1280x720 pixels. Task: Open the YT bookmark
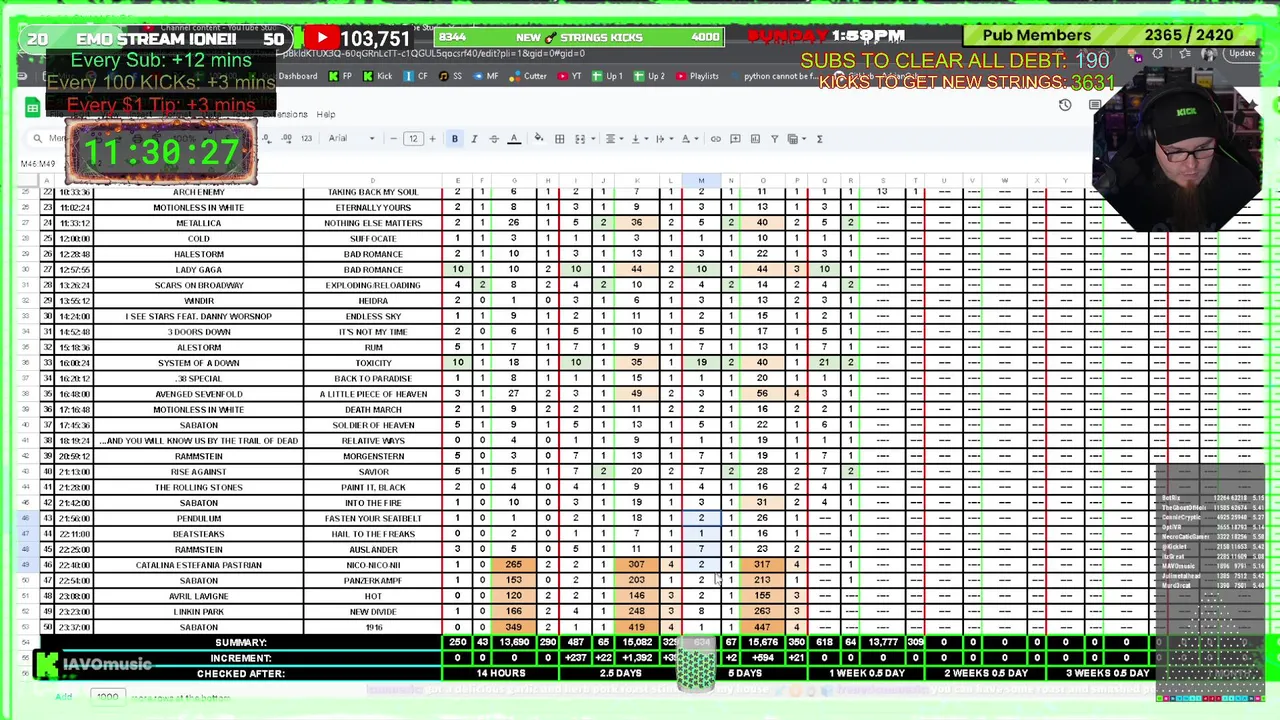point(570,76)
